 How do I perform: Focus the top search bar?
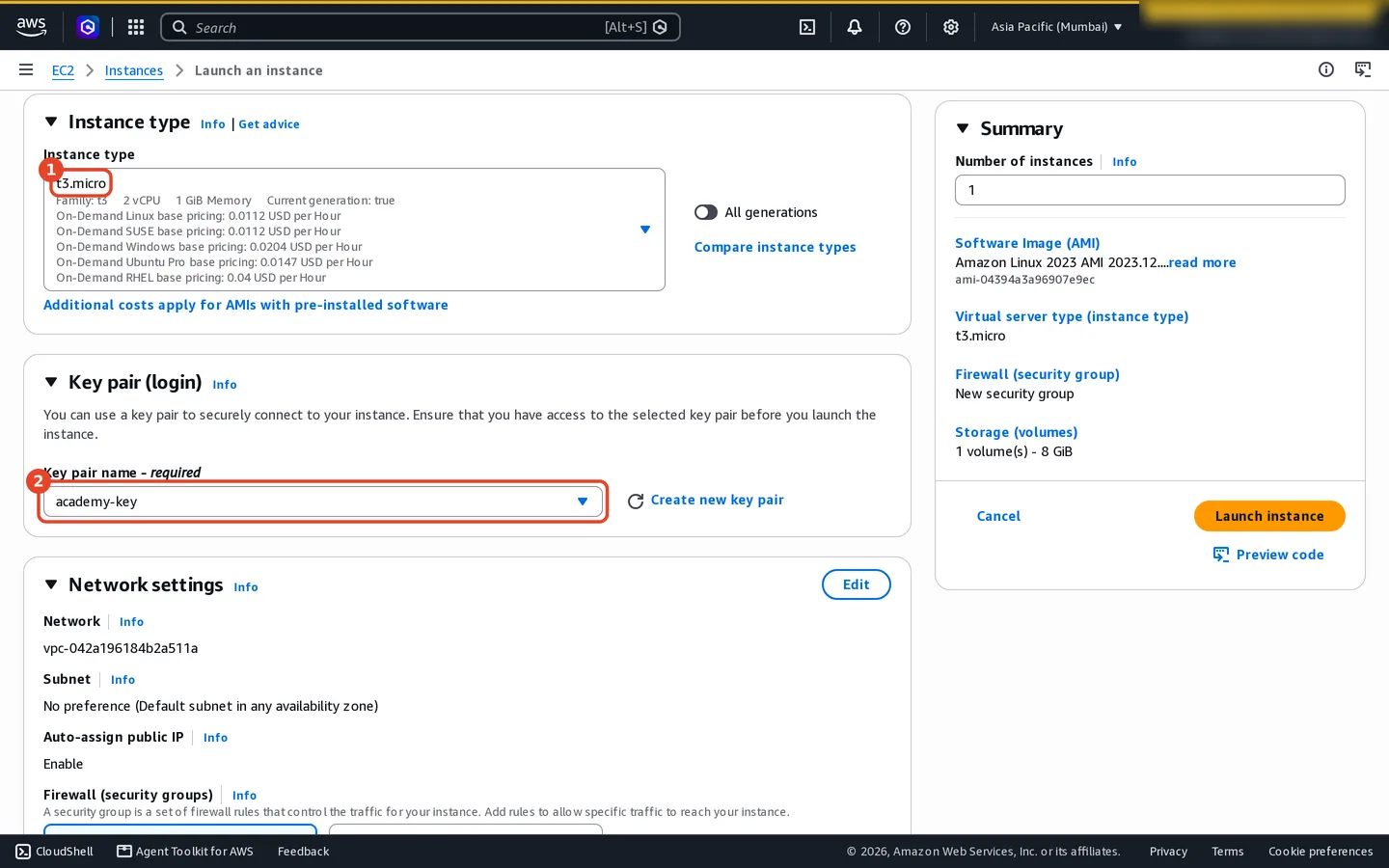coord(421,27)
